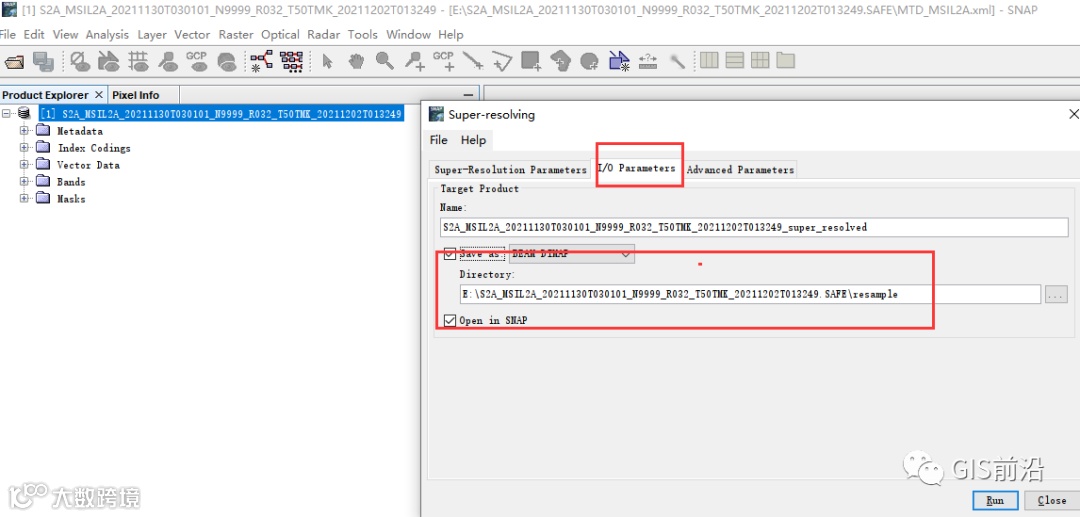
Task: Click the directory browse ellipsis button
Action: (x=1057, y=295)
